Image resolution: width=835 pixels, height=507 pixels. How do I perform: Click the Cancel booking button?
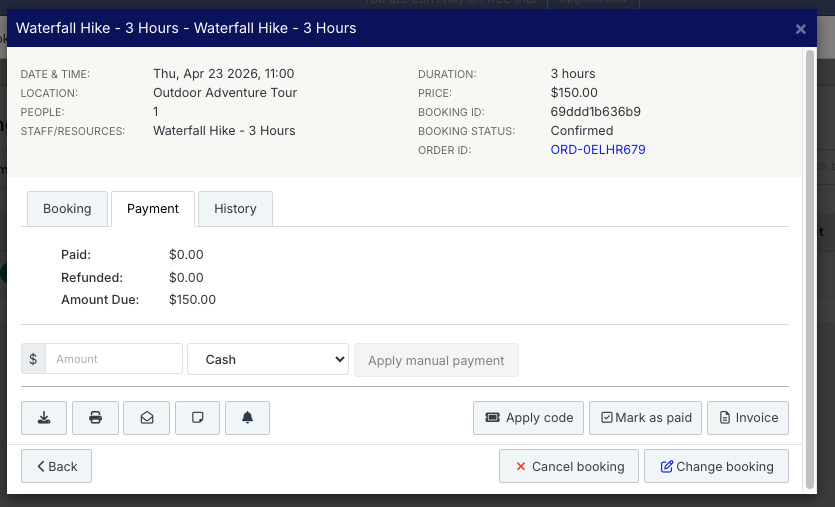569,467
